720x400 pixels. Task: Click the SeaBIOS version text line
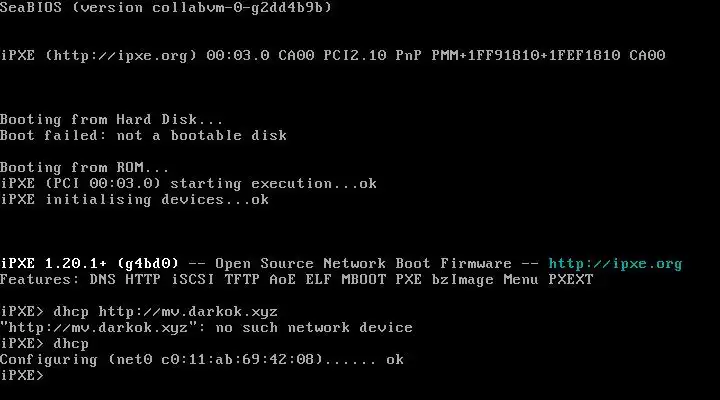coord(166,8)
